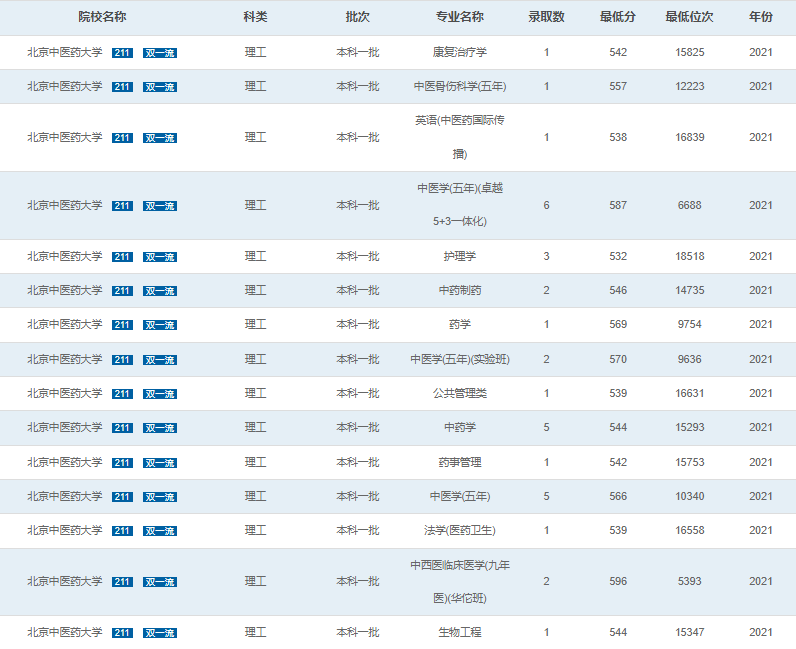Click the 211 badge in the 中药学 row

tap(122, 428)
